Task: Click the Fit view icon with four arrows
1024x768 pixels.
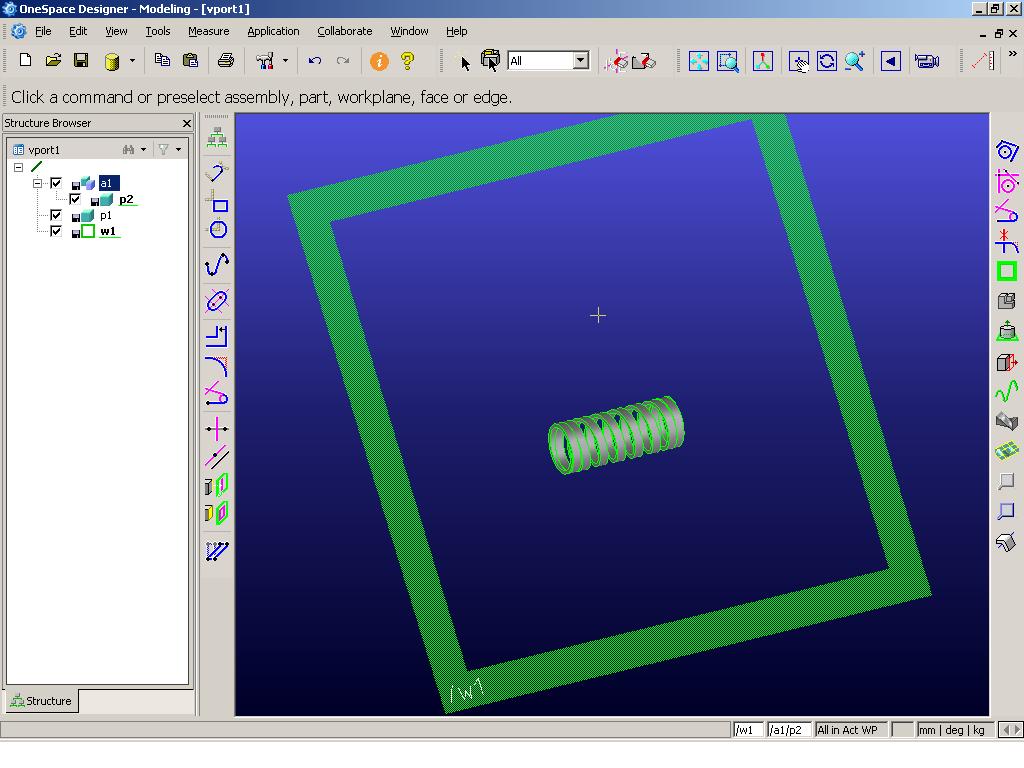Action: (x=699, y=61)
